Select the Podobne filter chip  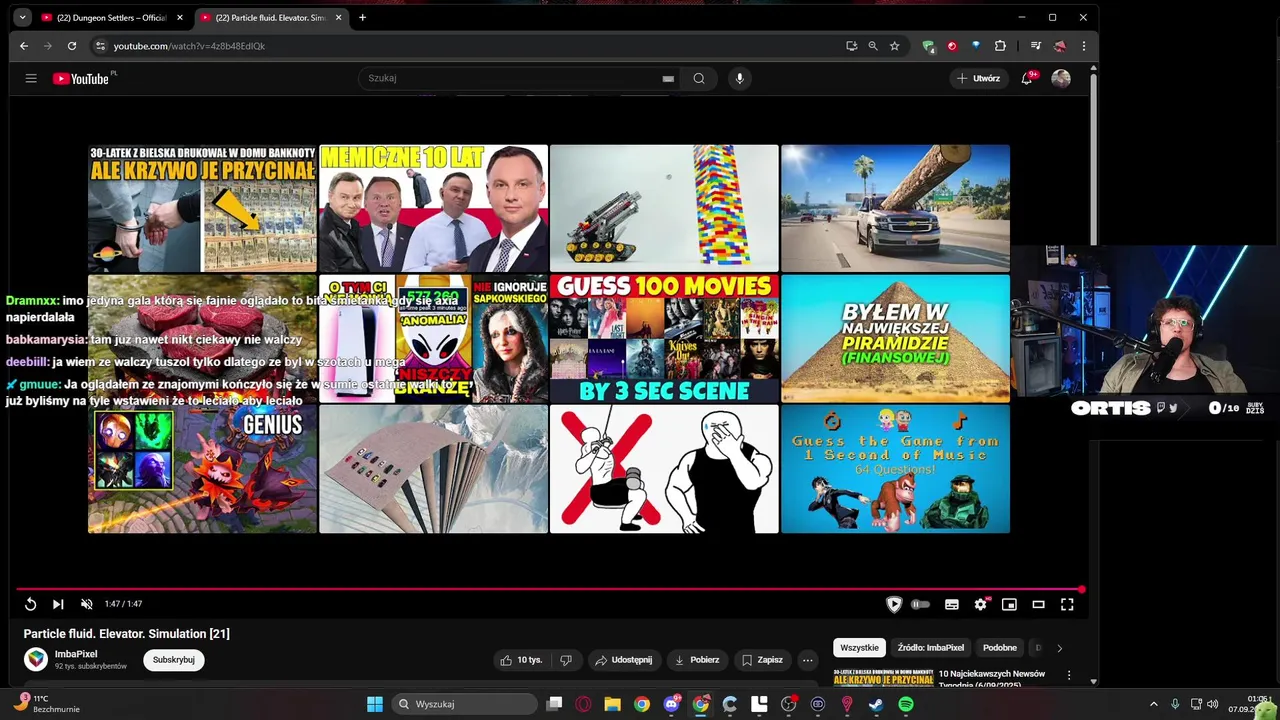pos(1000,648)
